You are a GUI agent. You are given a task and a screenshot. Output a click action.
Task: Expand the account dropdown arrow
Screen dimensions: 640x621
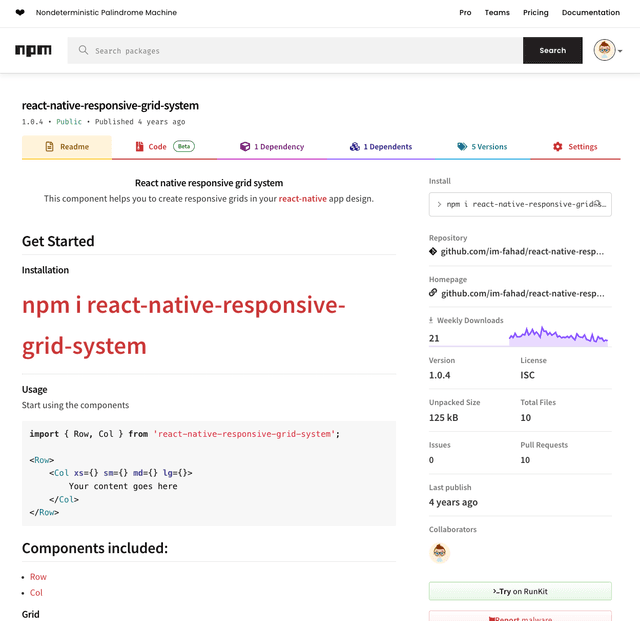pos(620,51)
